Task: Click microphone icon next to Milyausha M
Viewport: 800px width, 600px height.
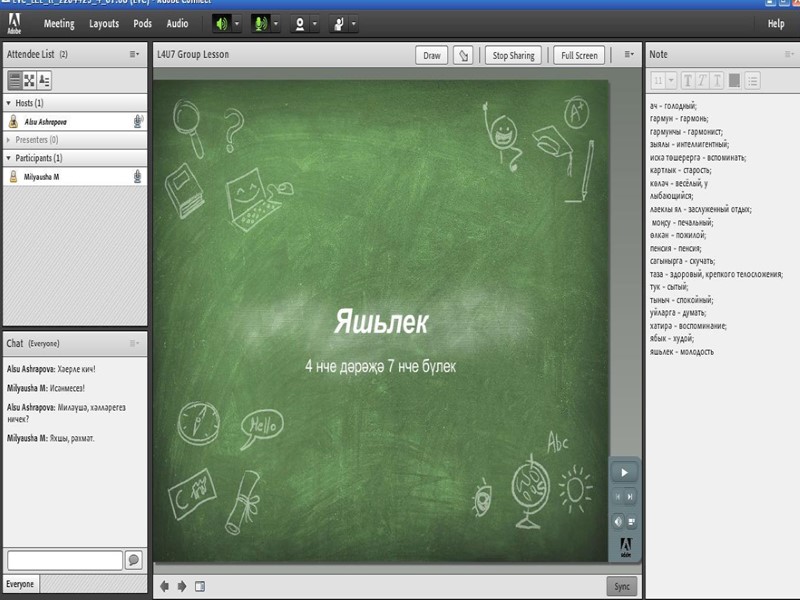Action: [137, 177]
